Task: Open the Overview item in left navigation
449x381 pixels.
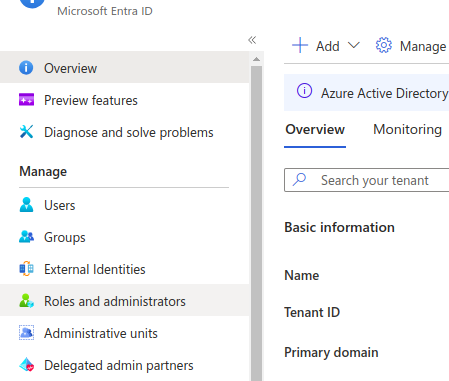Action: 125,68
